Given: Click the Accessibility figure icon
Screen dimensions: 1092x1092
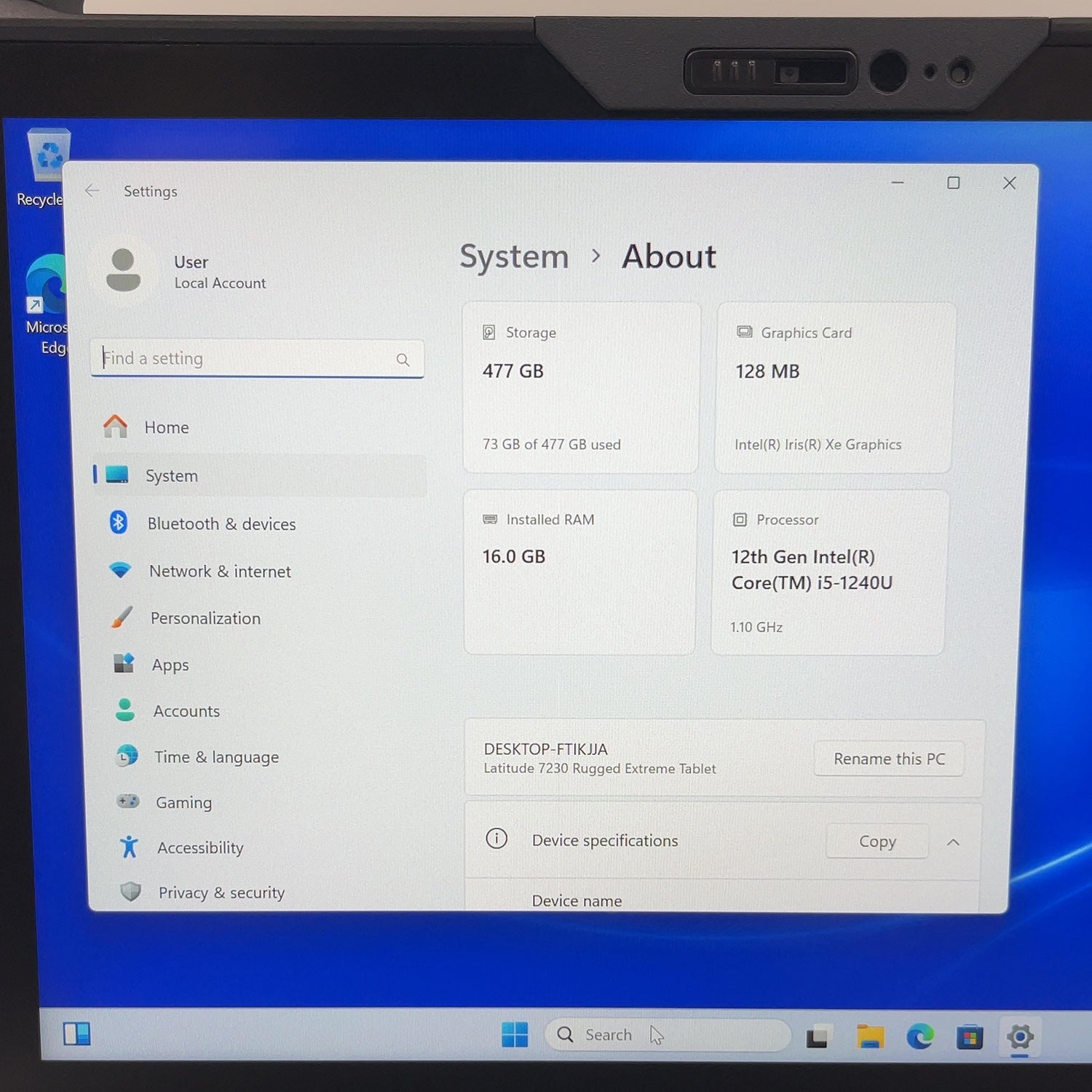Looking at the screenshot, I should (130, 846).
